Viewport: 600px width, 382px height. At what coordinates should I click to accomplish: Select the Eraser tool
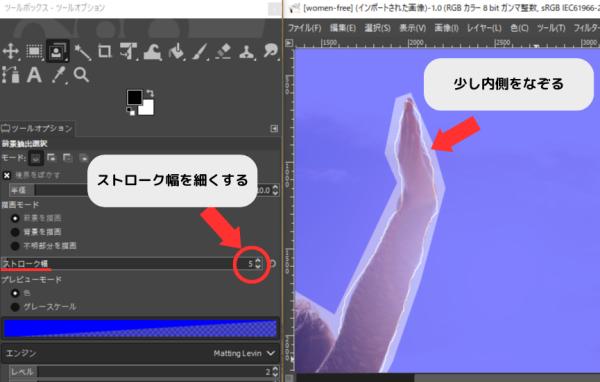tap(223, 51)
